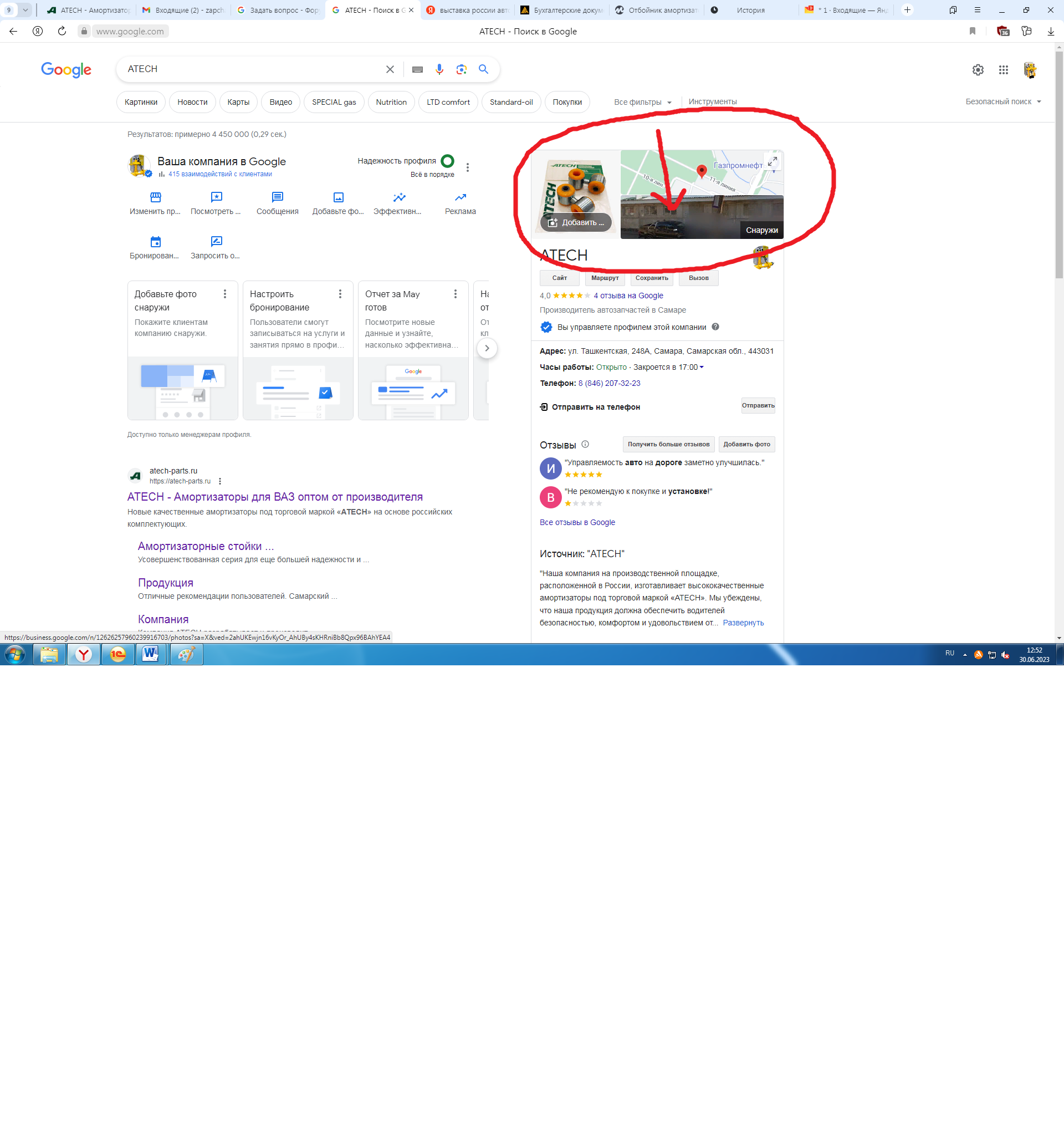Clear the search box with the X icon
Screen dimensions: 1064x1141
pos(390,69)
